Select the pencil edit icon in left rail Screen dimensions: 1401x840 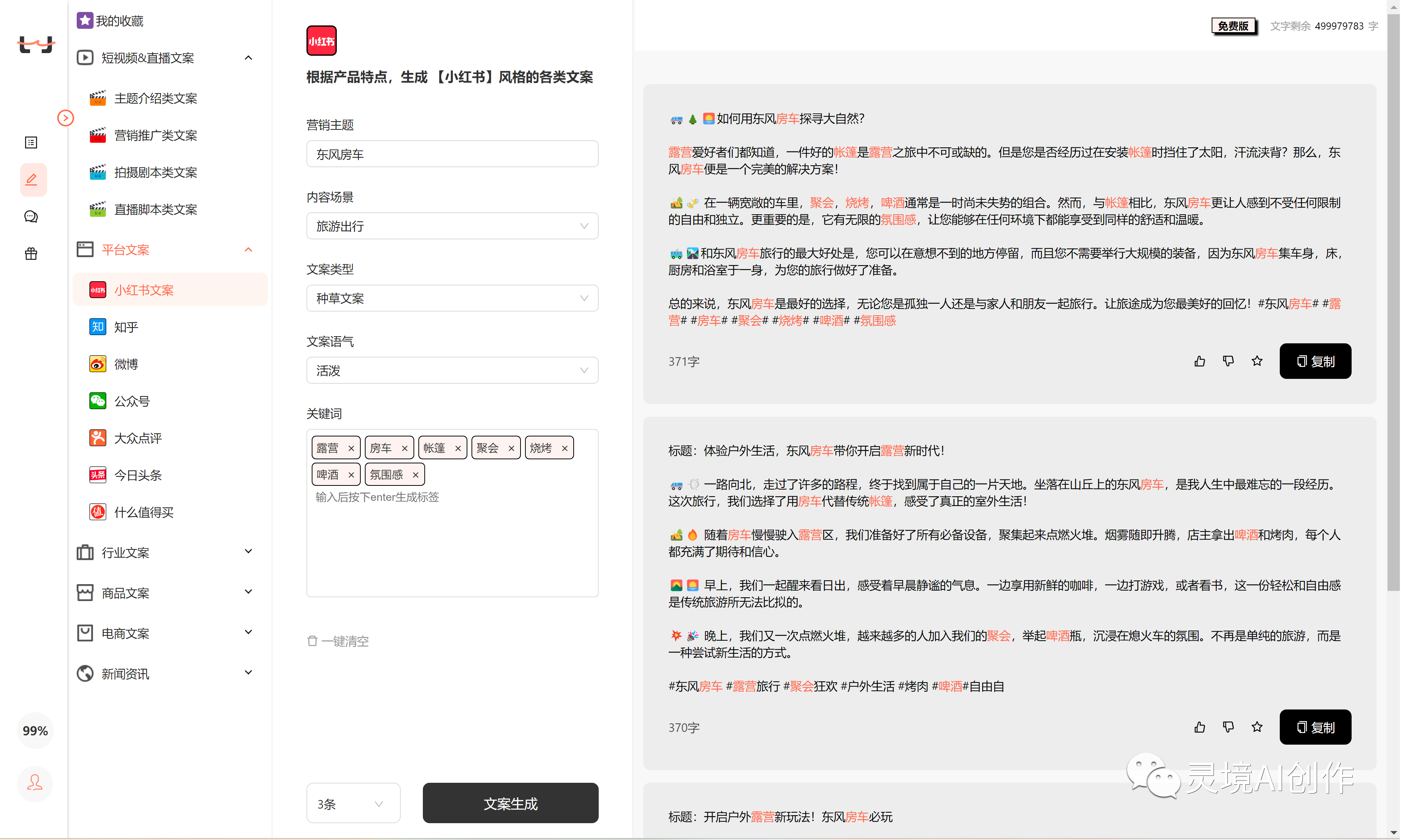(32, 180)
